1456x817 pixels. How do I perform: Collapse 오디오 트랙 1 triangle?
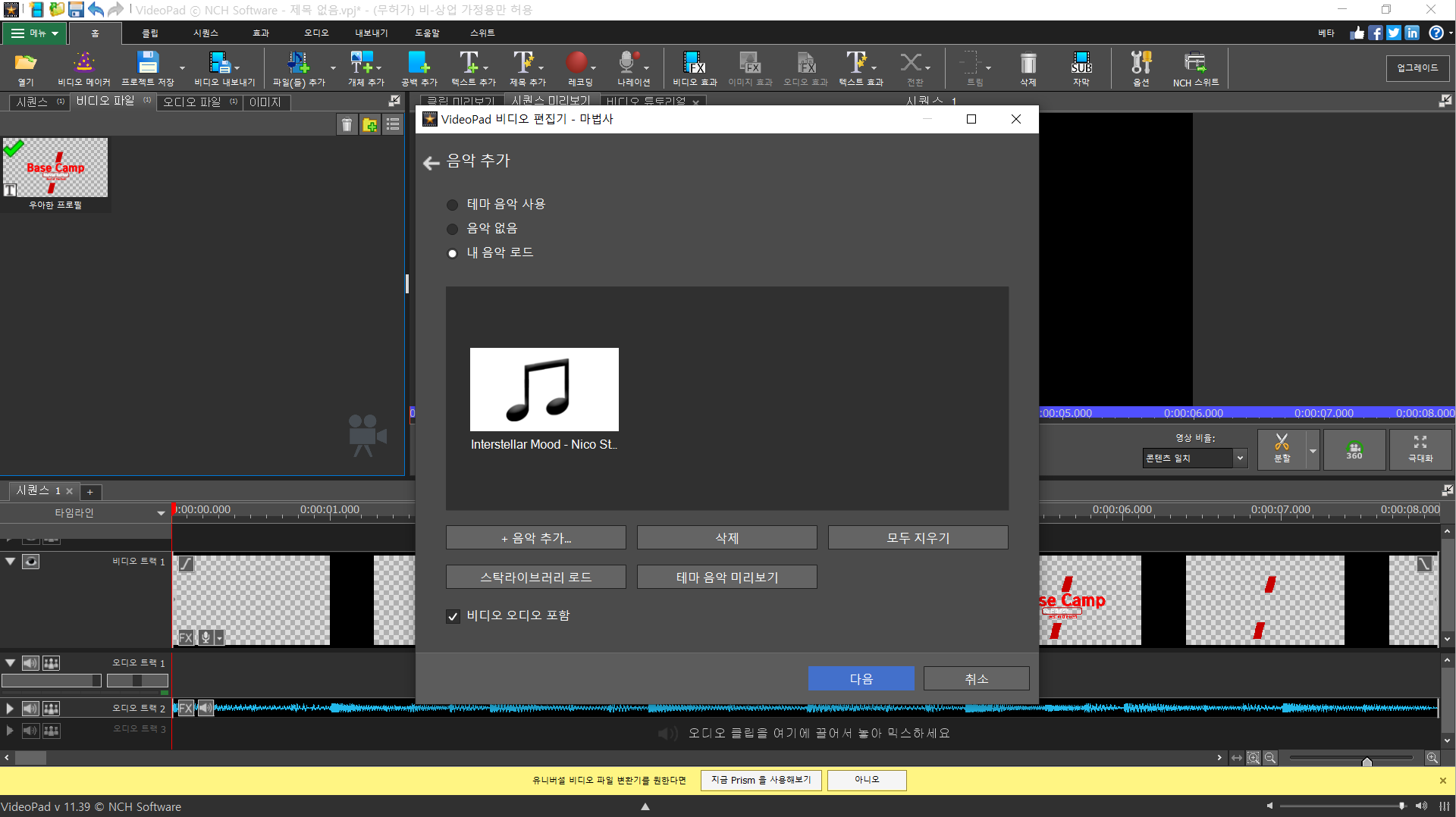coord(11,663)
